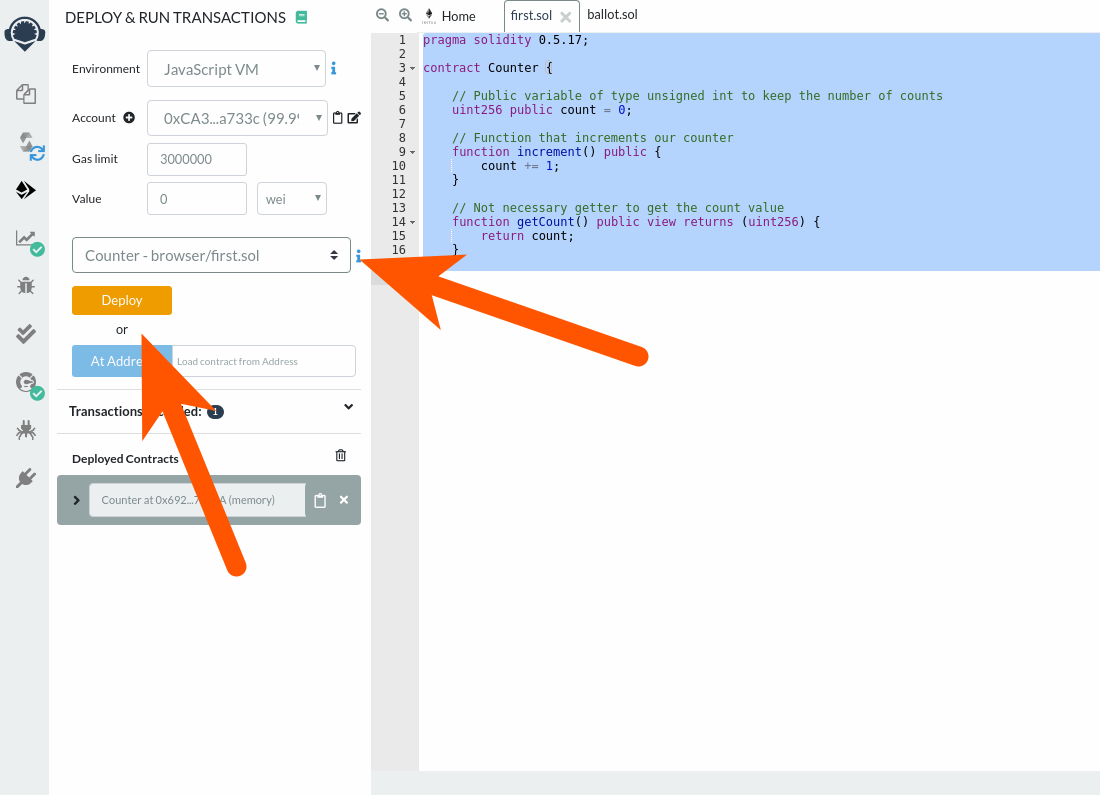The width and height of the screenshot is (1100, 795).
Task: Collapse the Transactions Recorded section
Action: click(x=348, y=407)
